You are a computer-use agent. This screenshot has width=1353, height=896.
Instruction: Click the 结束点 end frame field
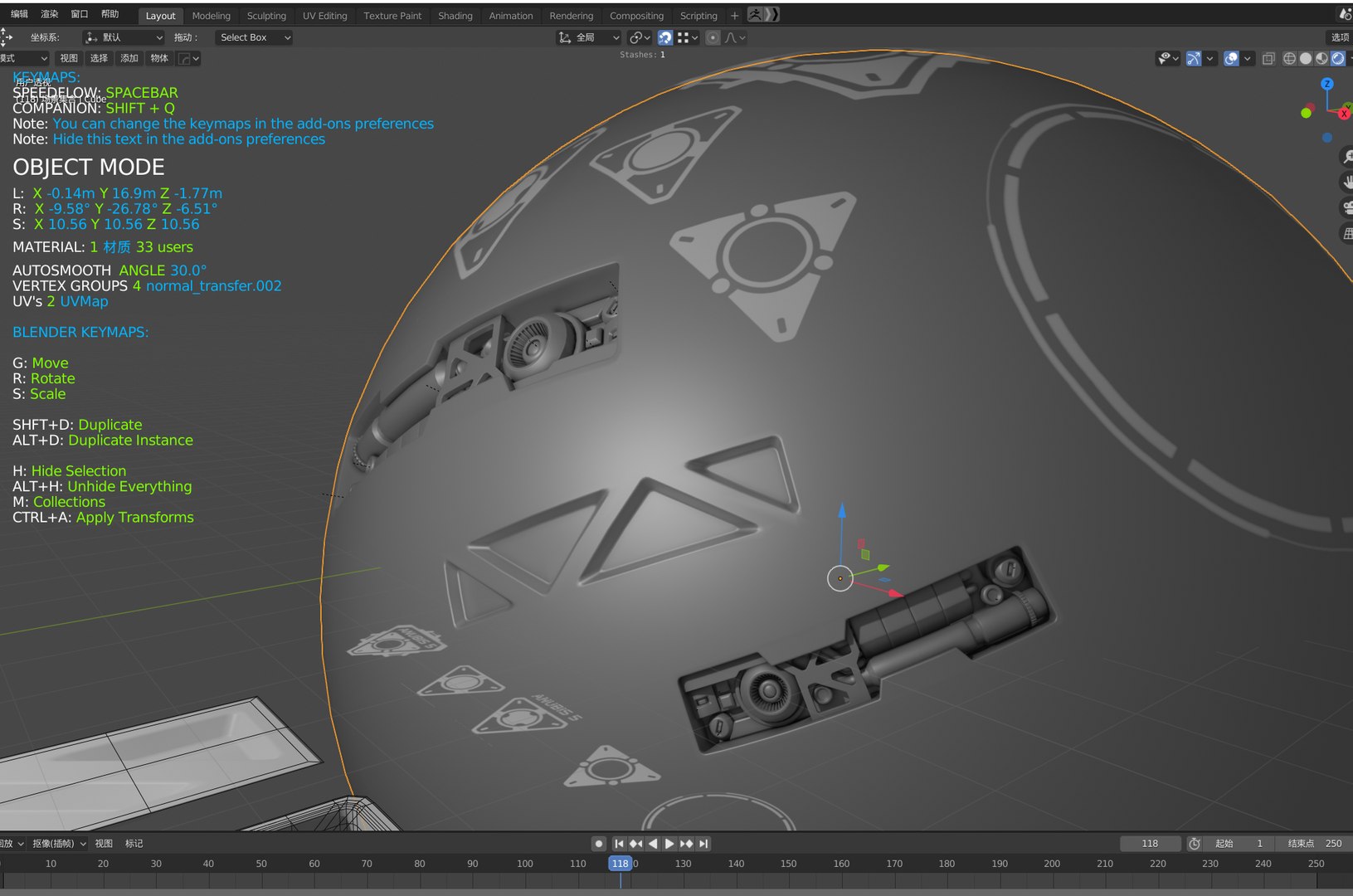click(x=1315, y=843)
